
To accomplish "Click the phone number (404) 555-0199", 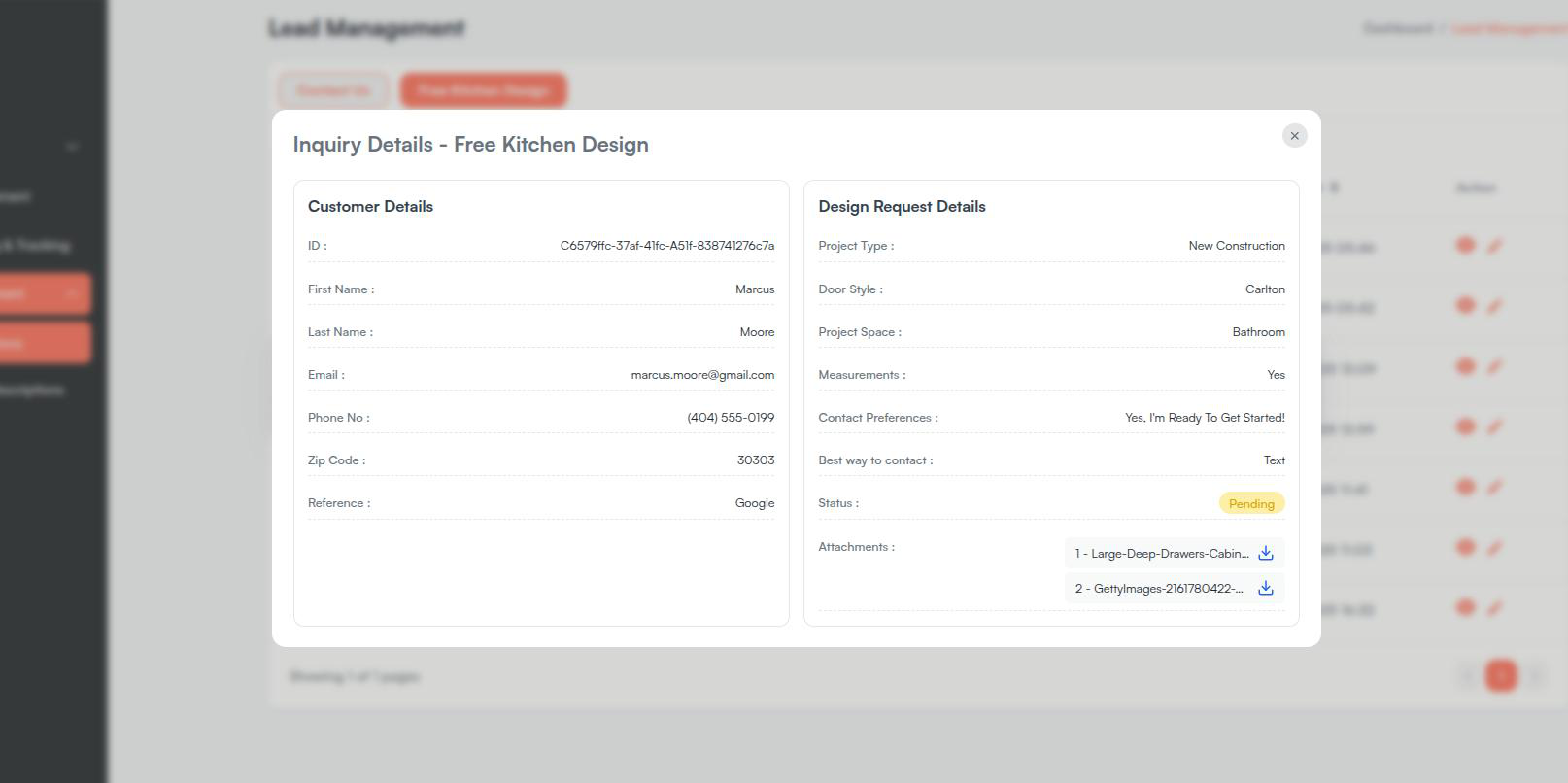I will 731,418.
